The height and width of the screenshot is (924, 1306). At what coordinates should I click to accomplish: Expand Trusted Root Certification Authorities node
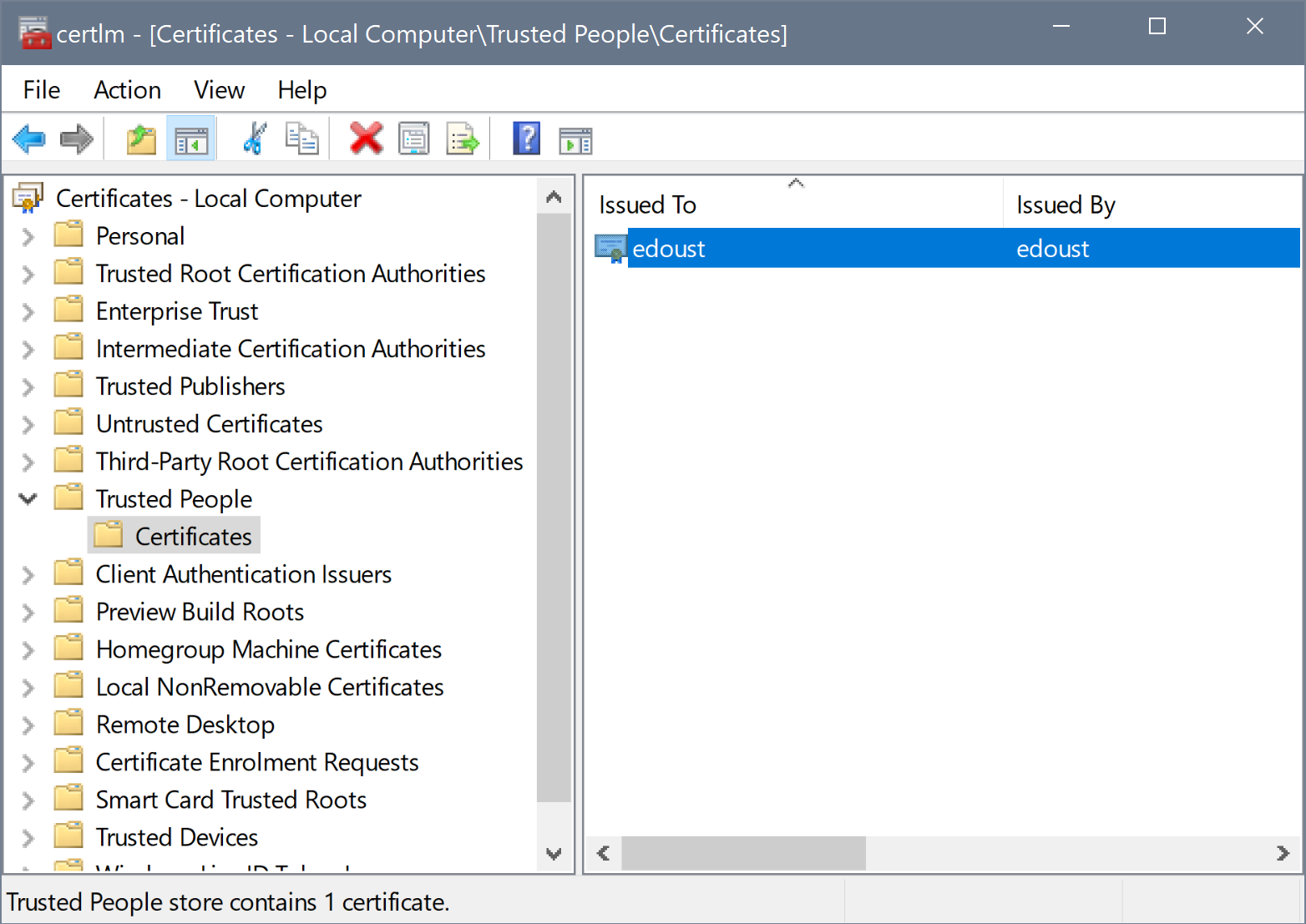pyautogui.click(x=28, y=275)
